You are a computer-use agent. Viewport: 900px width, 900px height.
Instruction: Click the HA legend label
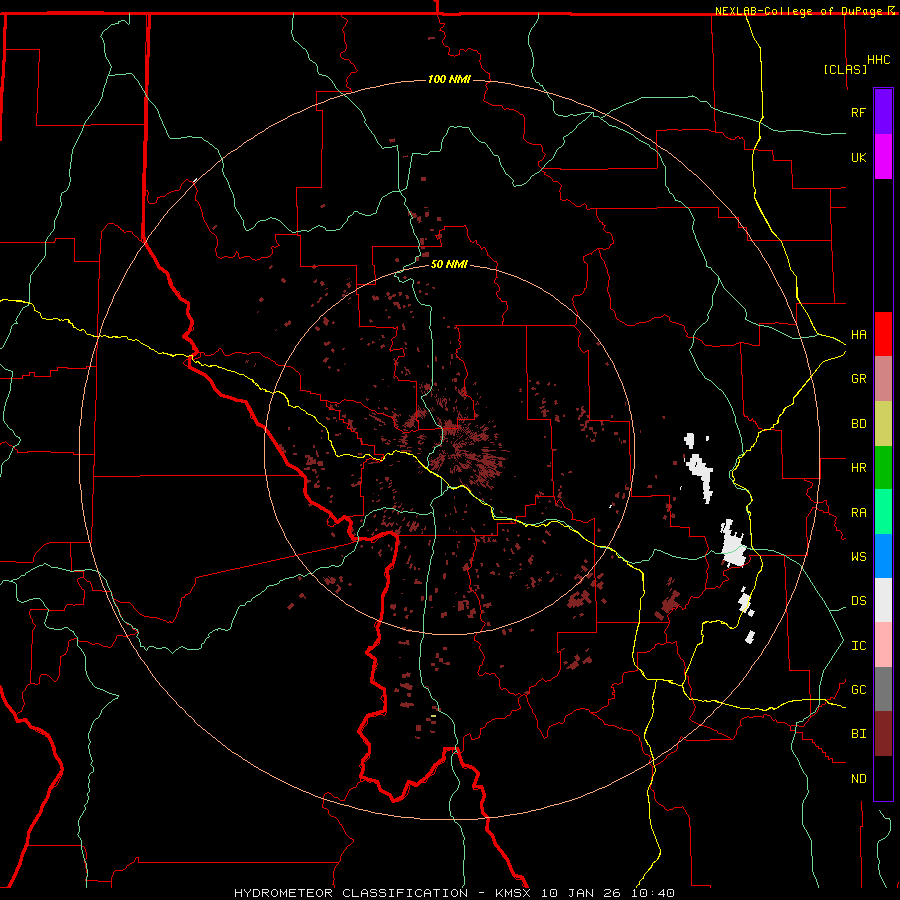858,334
